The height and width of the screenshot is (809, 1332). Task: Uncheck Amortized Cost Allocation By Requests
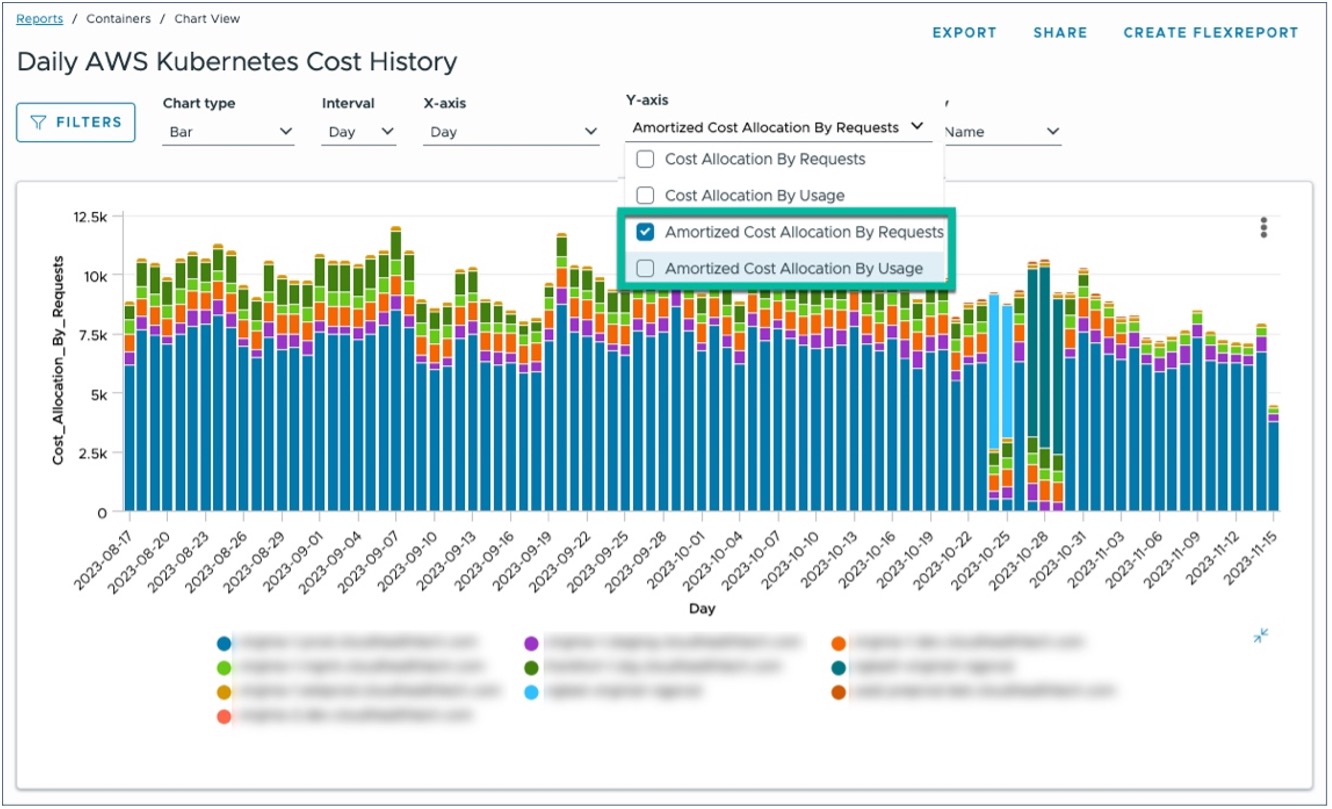coord(645,232)
